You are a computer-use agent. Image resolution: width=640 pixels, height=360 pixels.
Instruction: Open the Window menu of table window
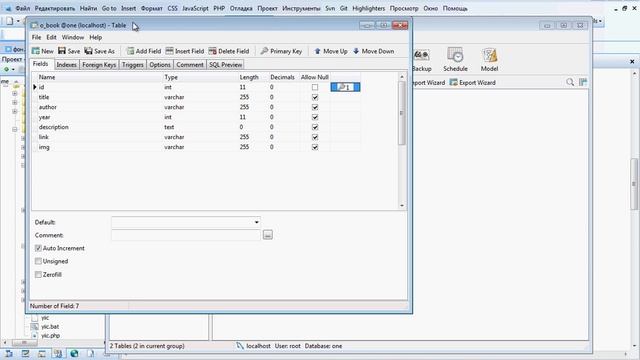click(73, 37)
